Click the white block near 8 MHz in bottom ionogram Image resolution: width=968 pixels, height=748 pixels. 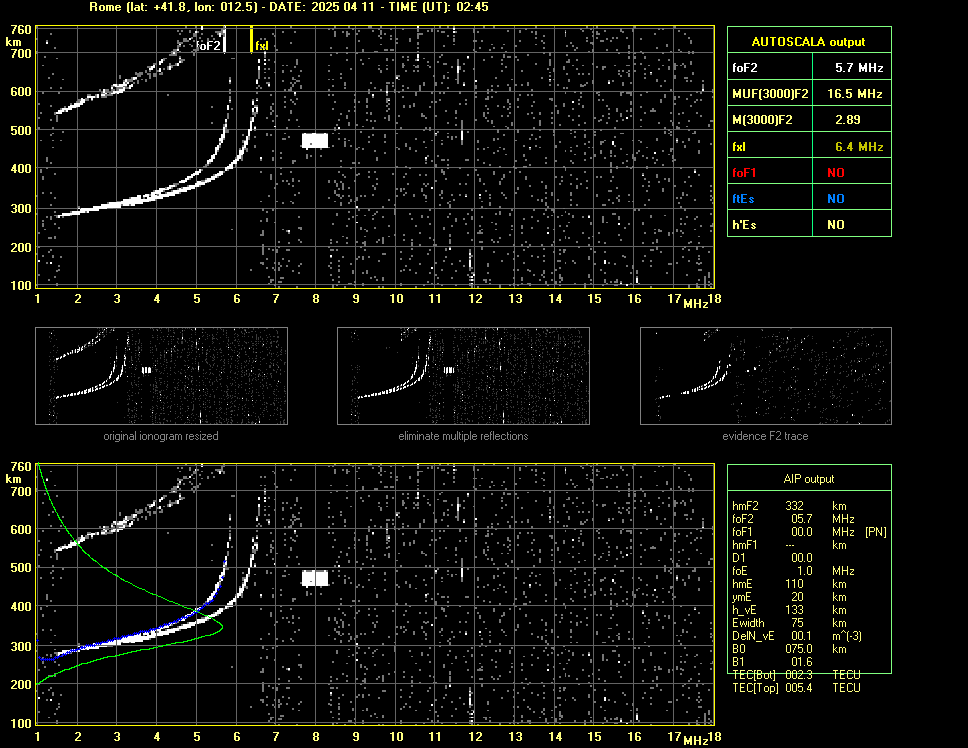(x=315, y=578)
